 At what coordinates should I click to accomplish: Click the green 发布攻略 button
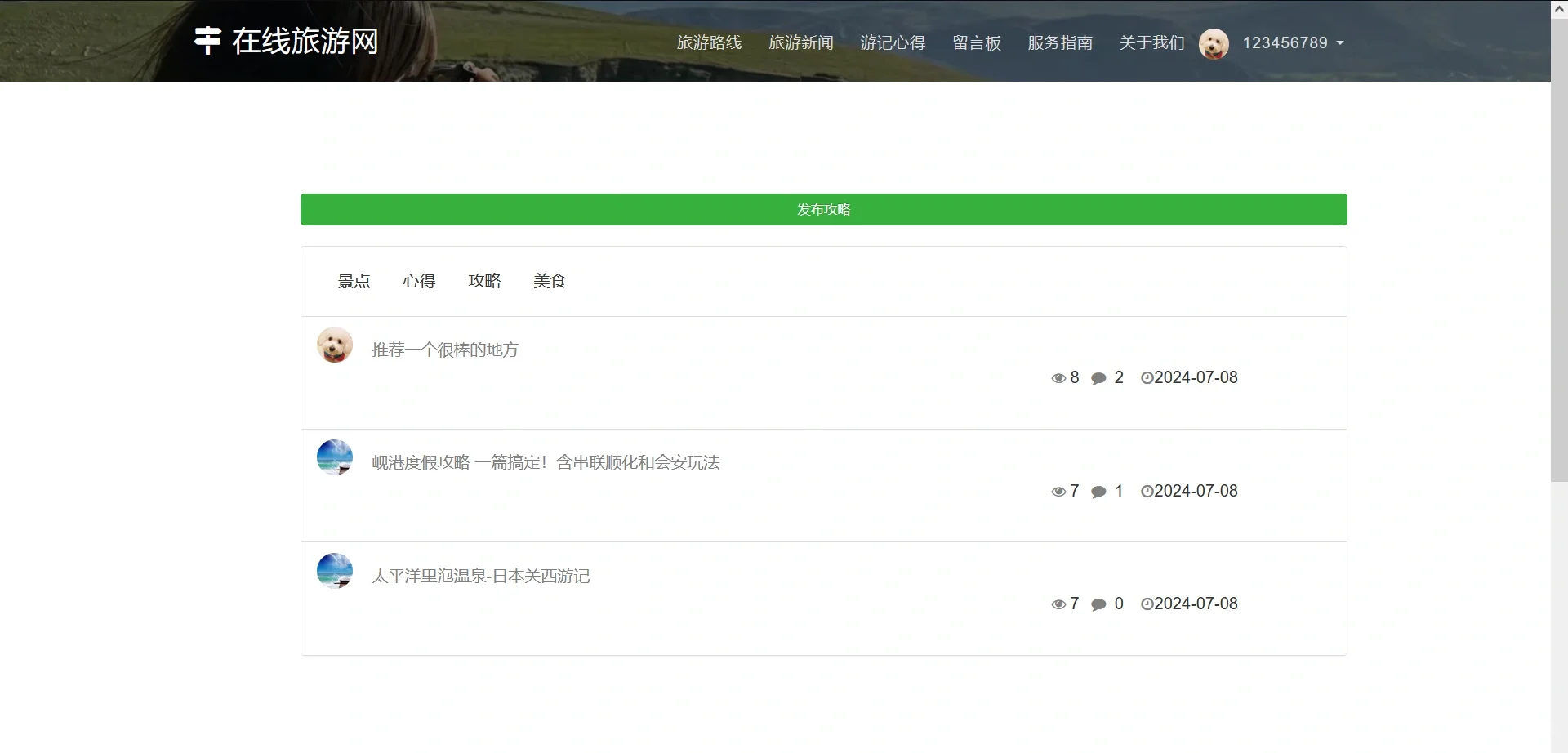point(823,209)
